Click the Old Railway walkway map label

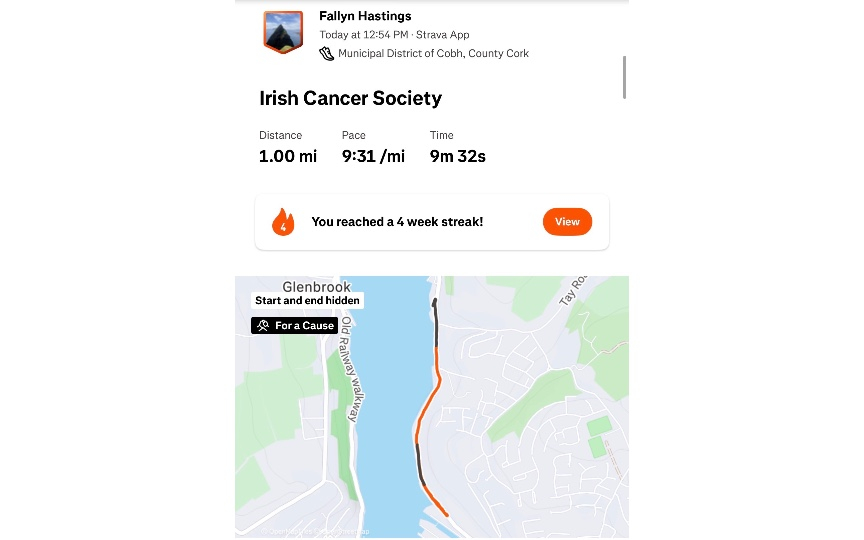(348, 370)
